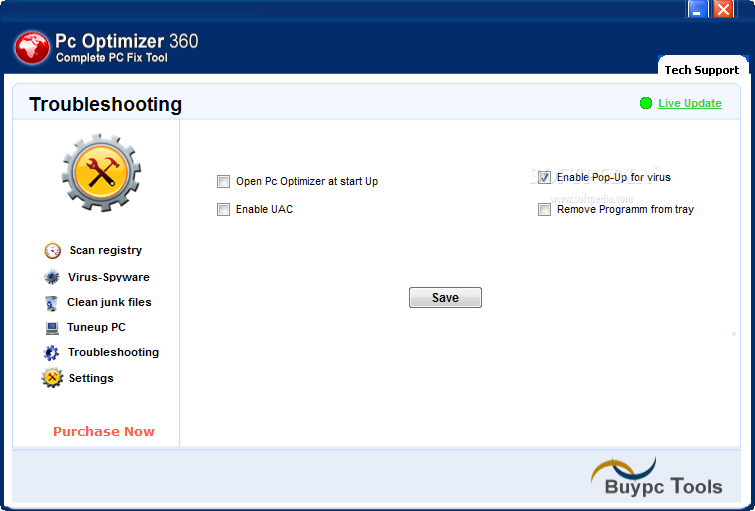Minimize the Pc Optimizer window
755x511 pixels.
point(697,9)
